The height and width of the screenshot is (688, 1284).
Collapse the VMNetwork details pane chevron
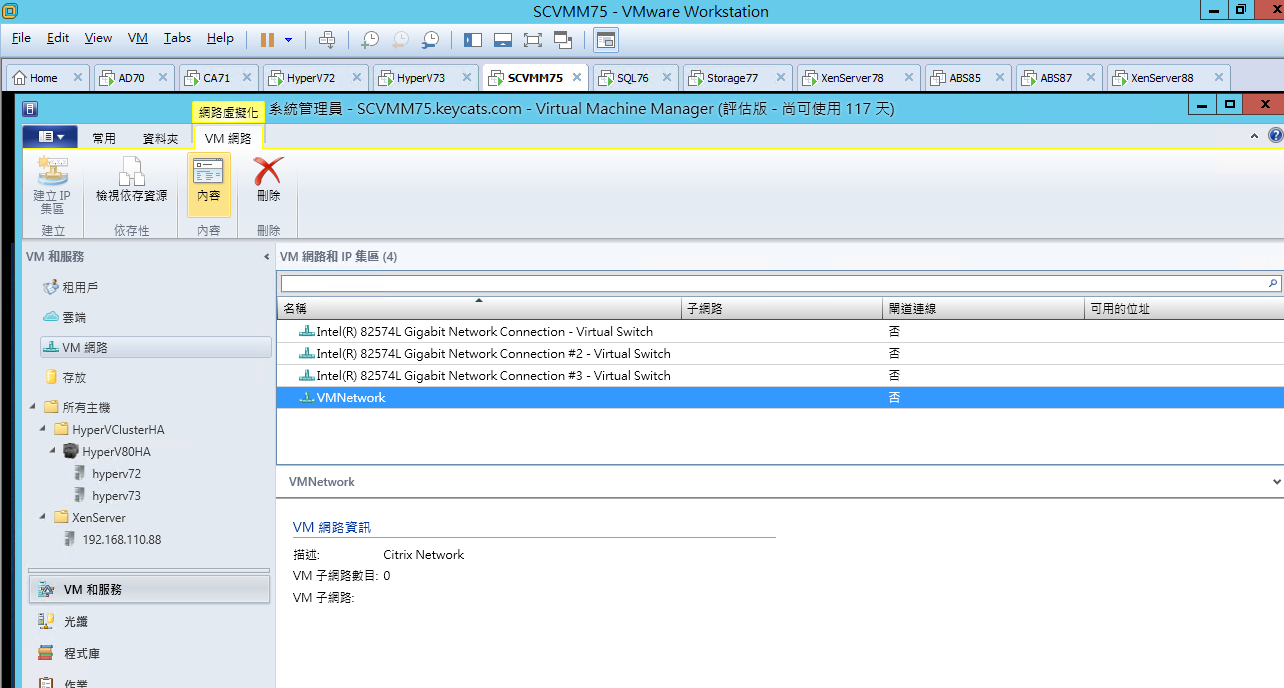[x=1277, y=481]
